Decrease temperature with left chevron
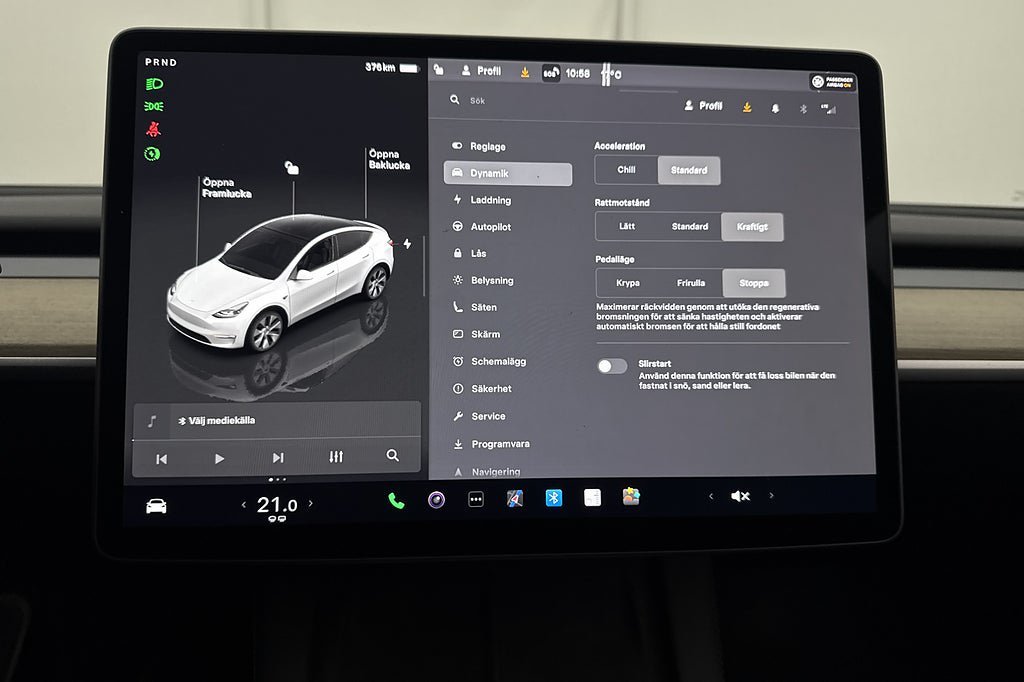This screenshot has height=682, width=1024. [243, 505]
